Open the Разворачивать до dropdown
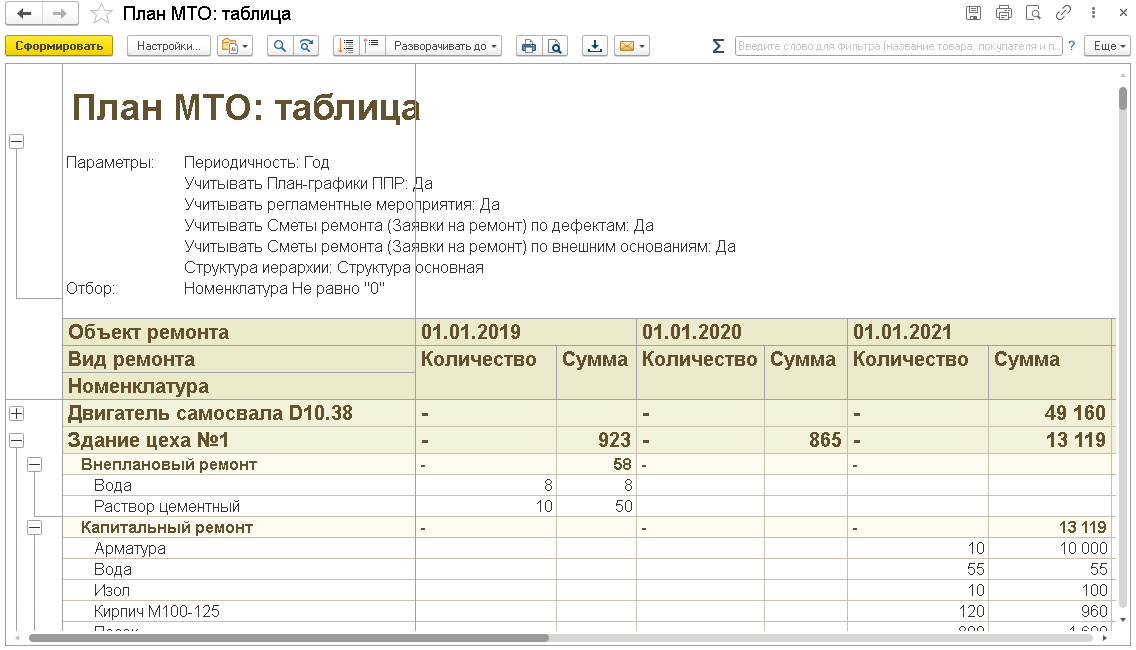This screenshot has width=1136, height=650. pyautogui.click(x=444, y=46)
